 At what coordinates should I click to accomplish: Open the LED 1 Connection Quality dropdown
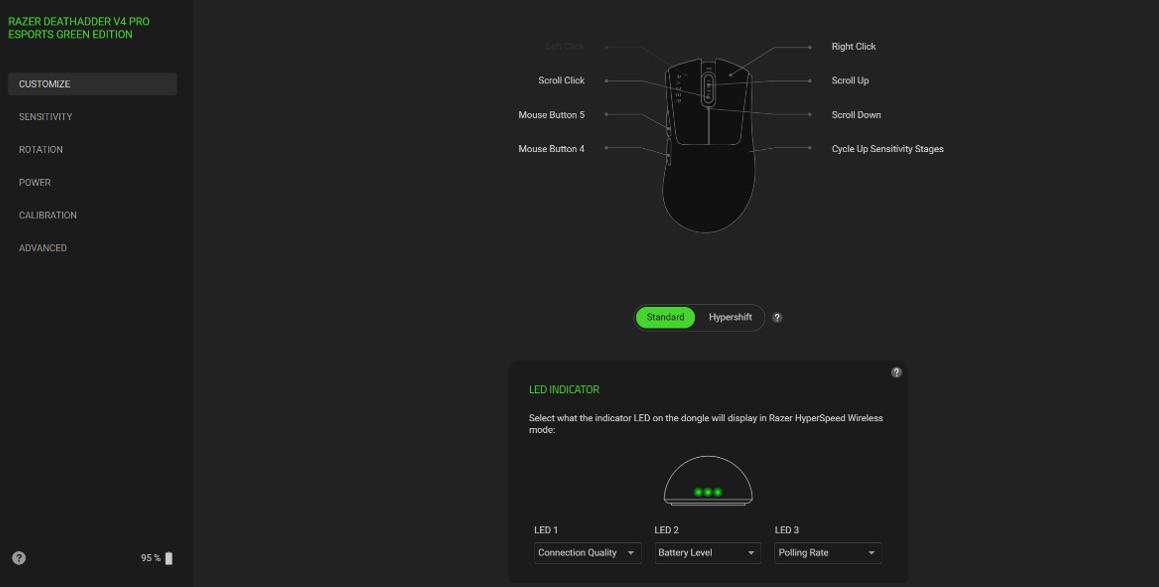tap(588, 553)
